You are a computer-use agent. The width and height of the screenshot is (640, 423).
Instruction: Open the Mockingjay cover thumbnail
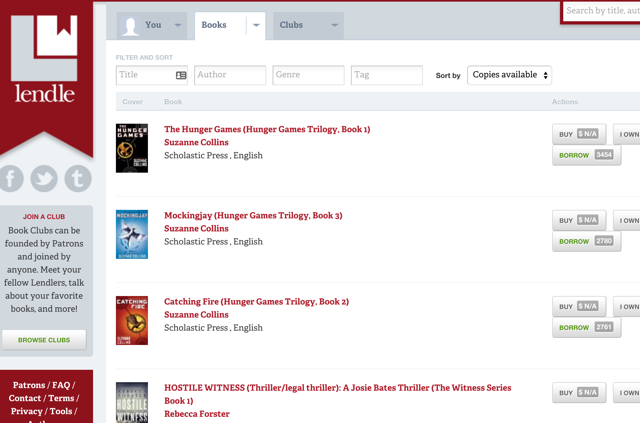[132, 234]
